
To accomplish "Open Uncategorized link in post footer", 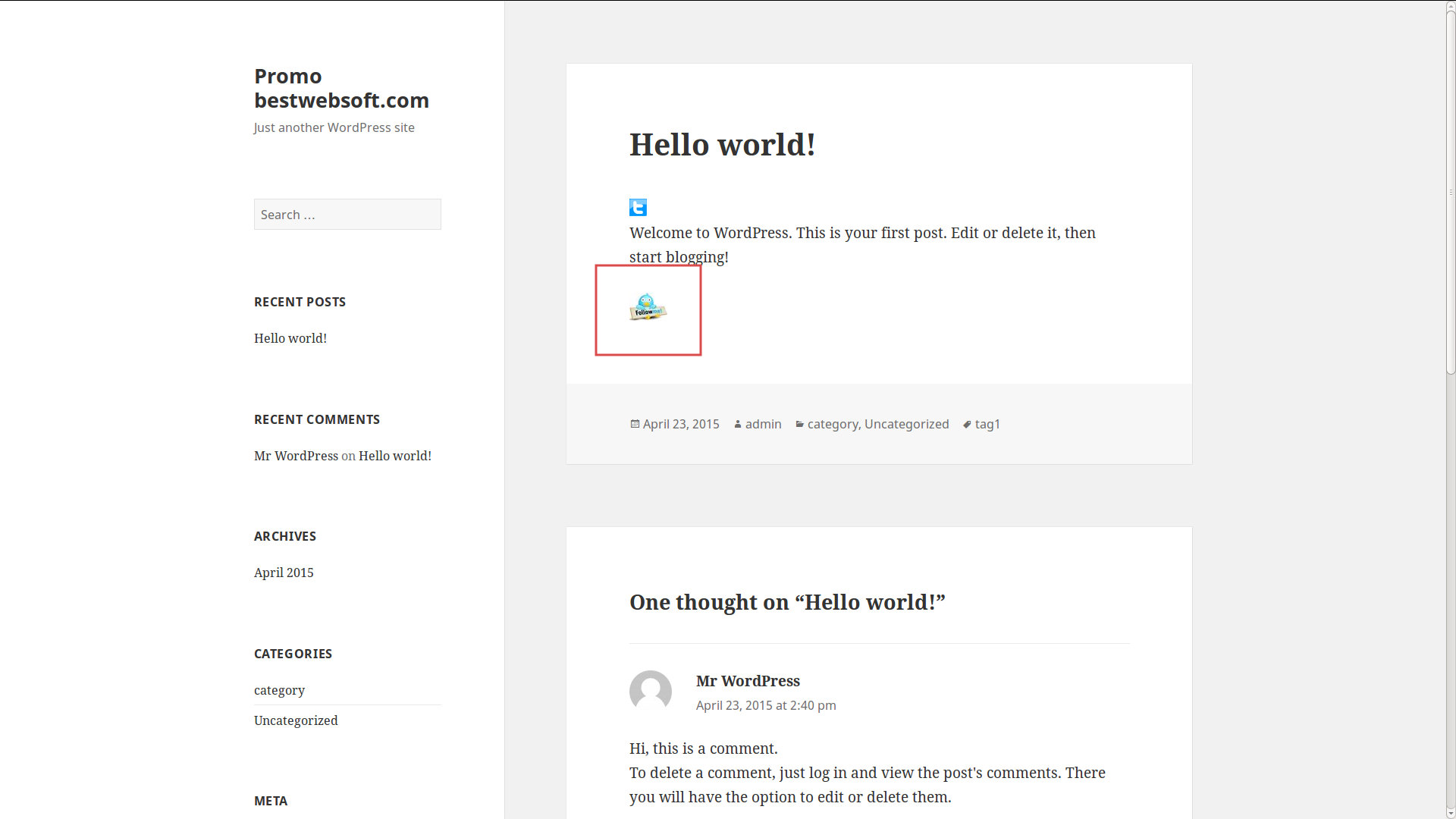I will 906,424.
